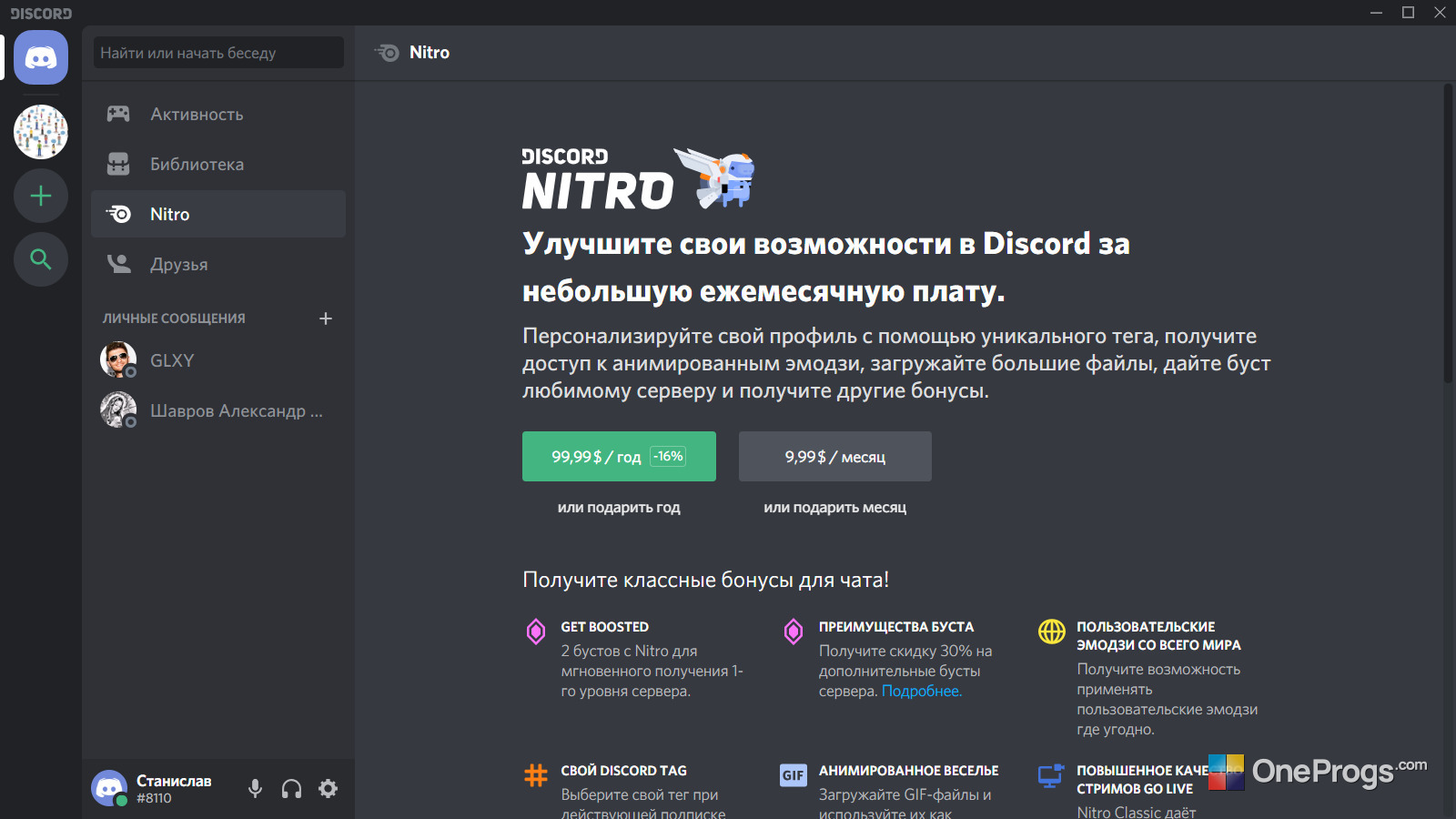
Task: Click 'Получите классные бонусы для чата!' heading
Action: point(706,580)
